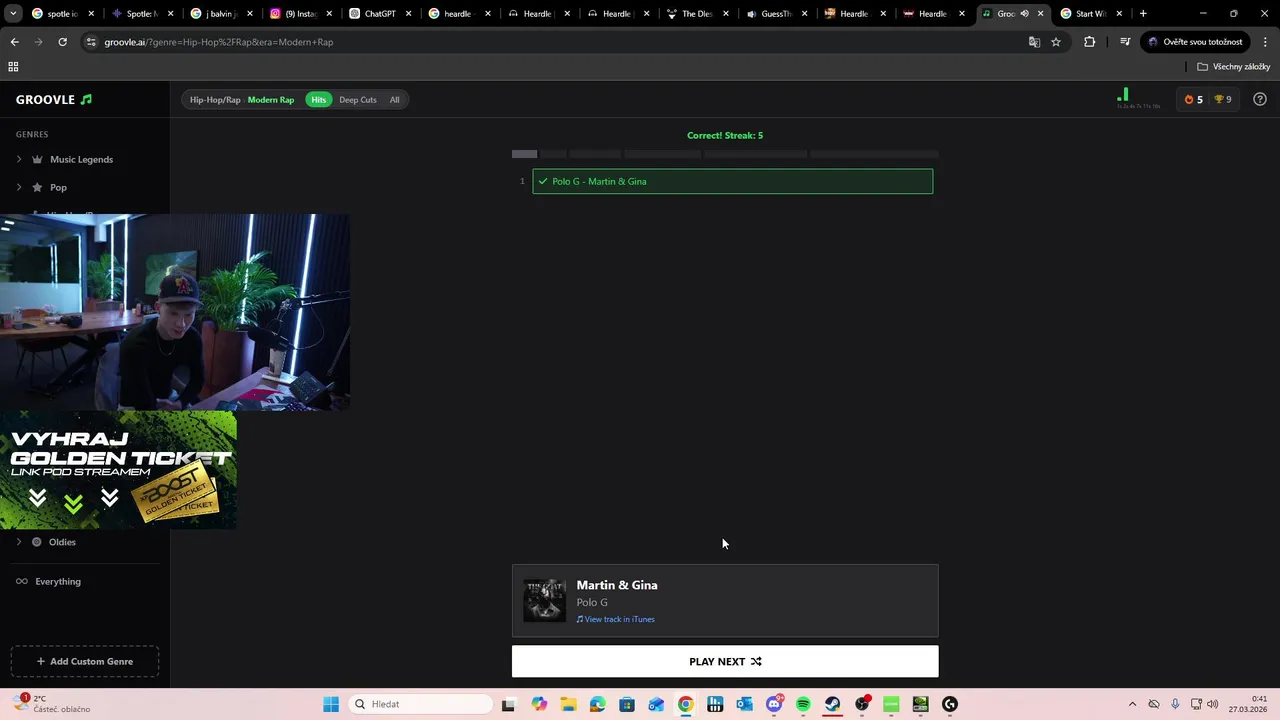Click the song progress bar first segment
This screenshot has height=720, width=1280.
[524, 154]
